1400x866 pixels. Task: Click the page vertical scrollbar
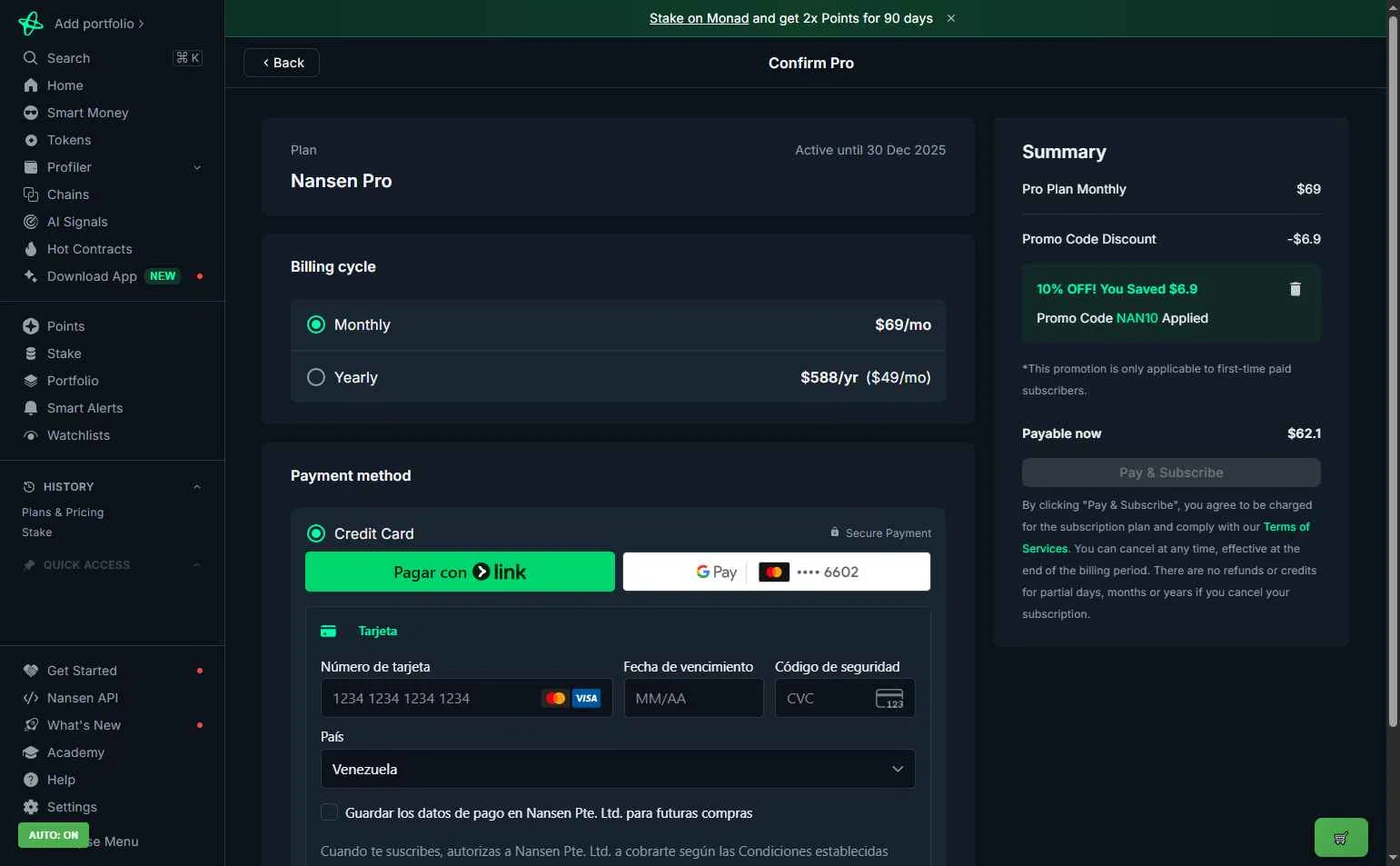pyautogui.click(x=1393, y=373)
